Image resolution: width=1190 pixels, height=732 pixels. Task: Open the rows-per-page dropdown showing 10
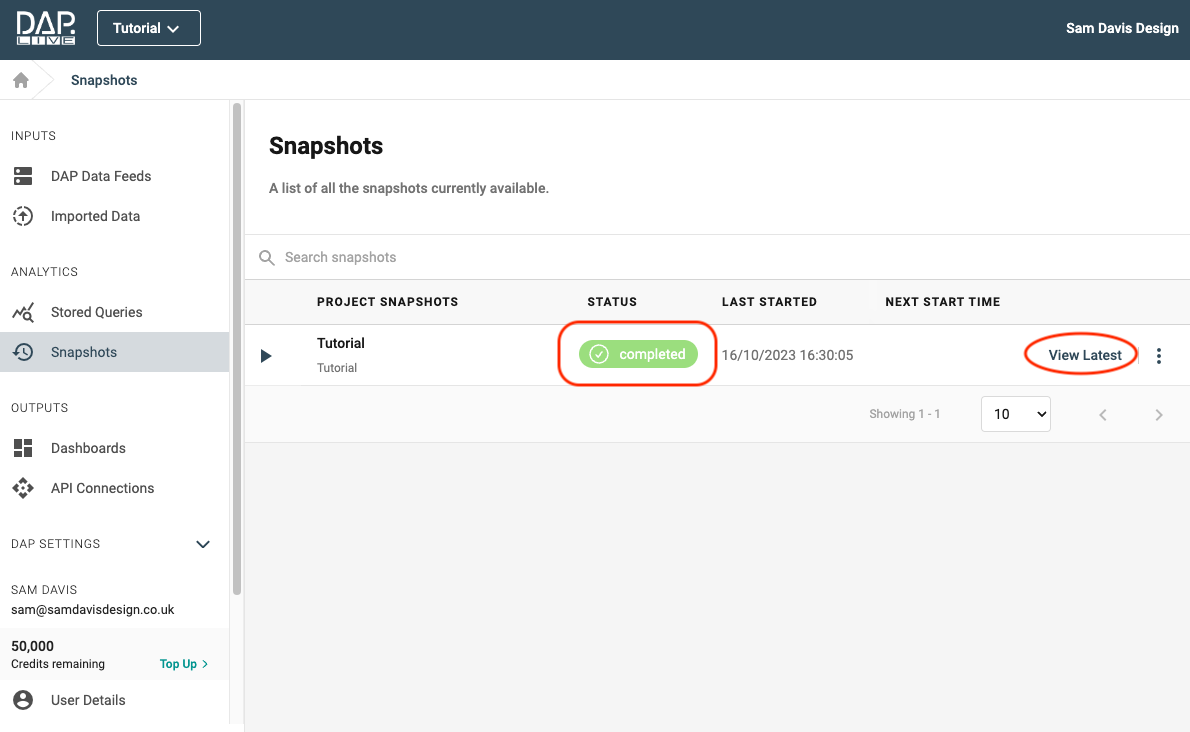point(1016,414)
